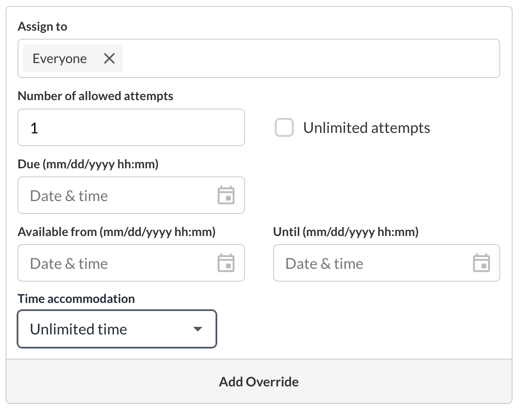Click empty area of Assign to box
The height and width of the screenshot is (409, 519).
tap(310, 58)
